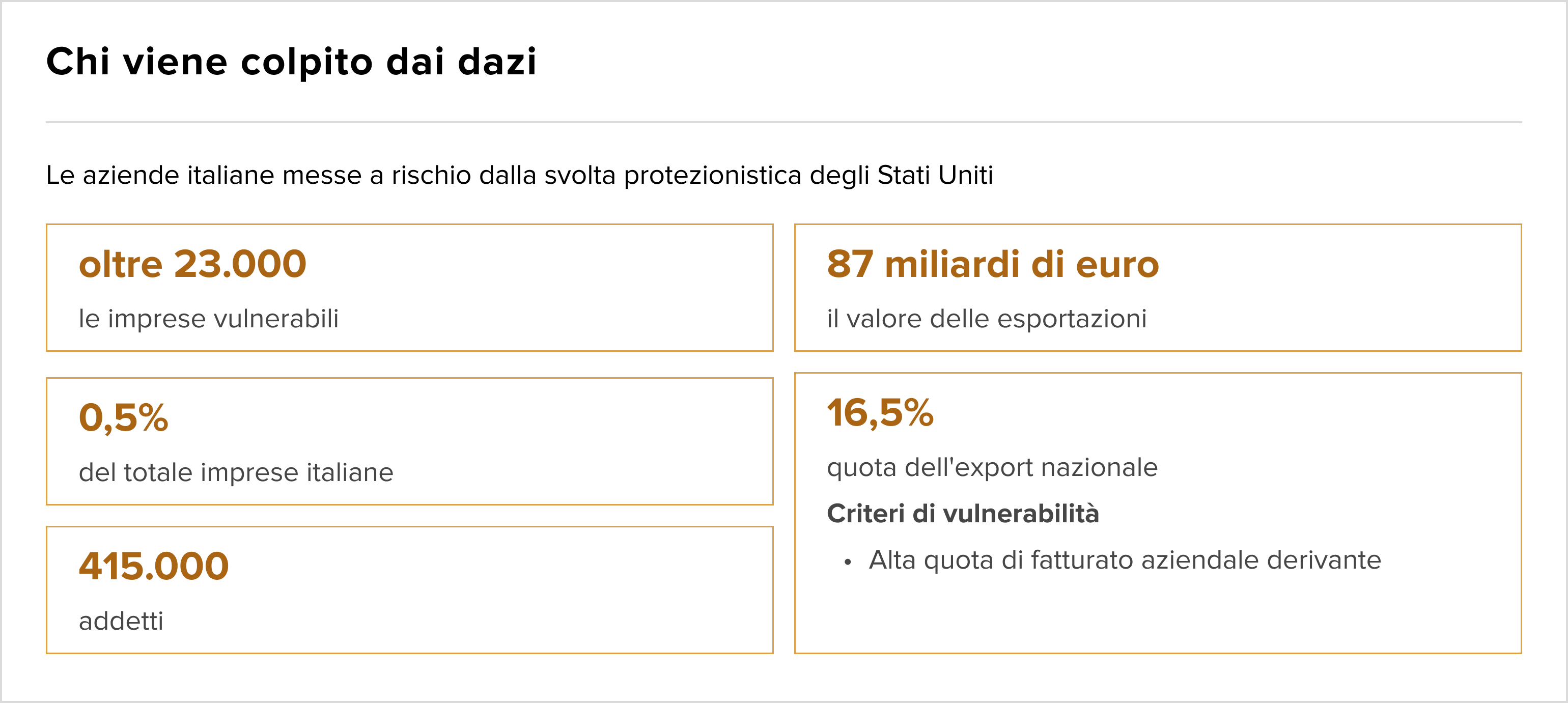Click the 'addetti' label

(121, 621)
